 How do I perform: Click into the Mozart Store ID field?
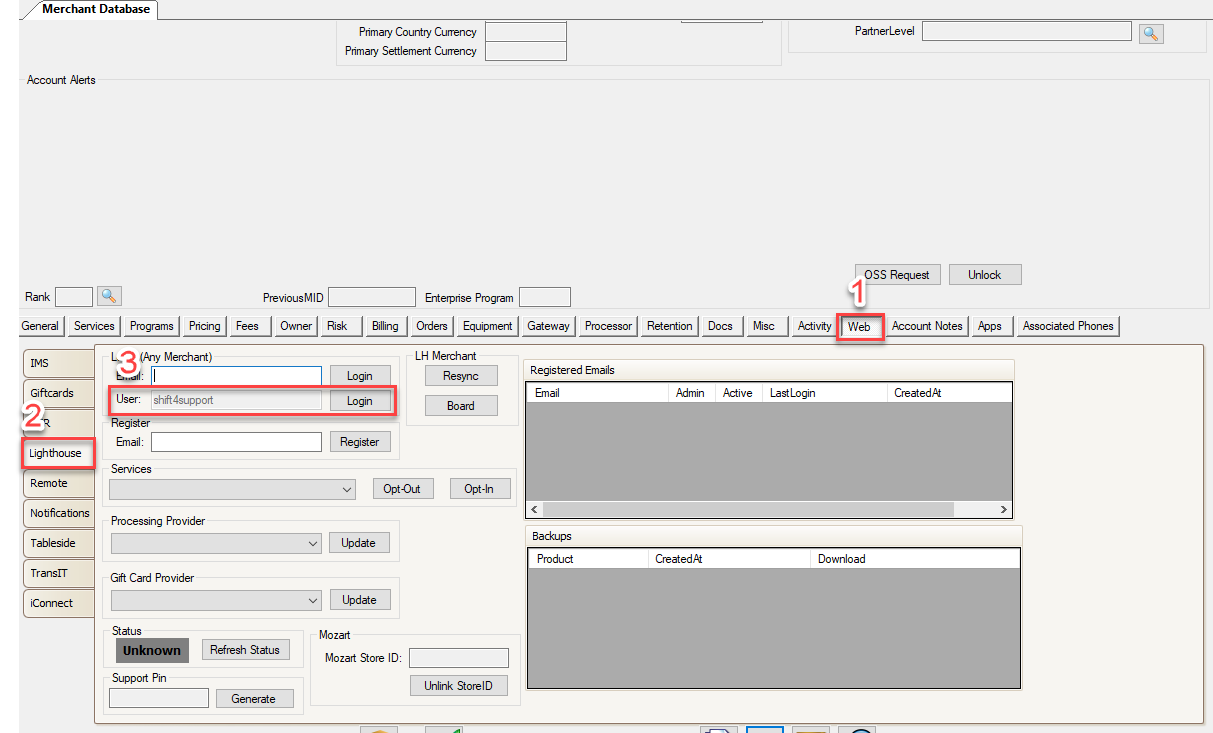(458, 658)
